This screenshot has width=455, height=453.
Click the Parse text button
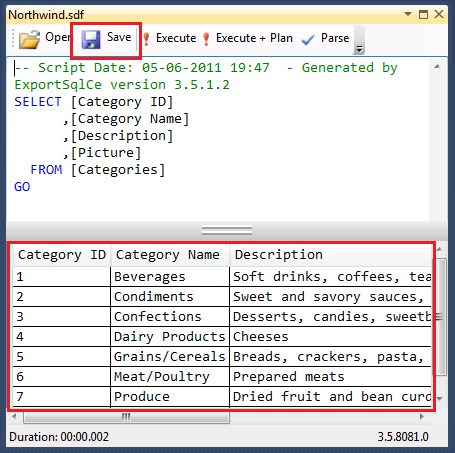[335, 38]
